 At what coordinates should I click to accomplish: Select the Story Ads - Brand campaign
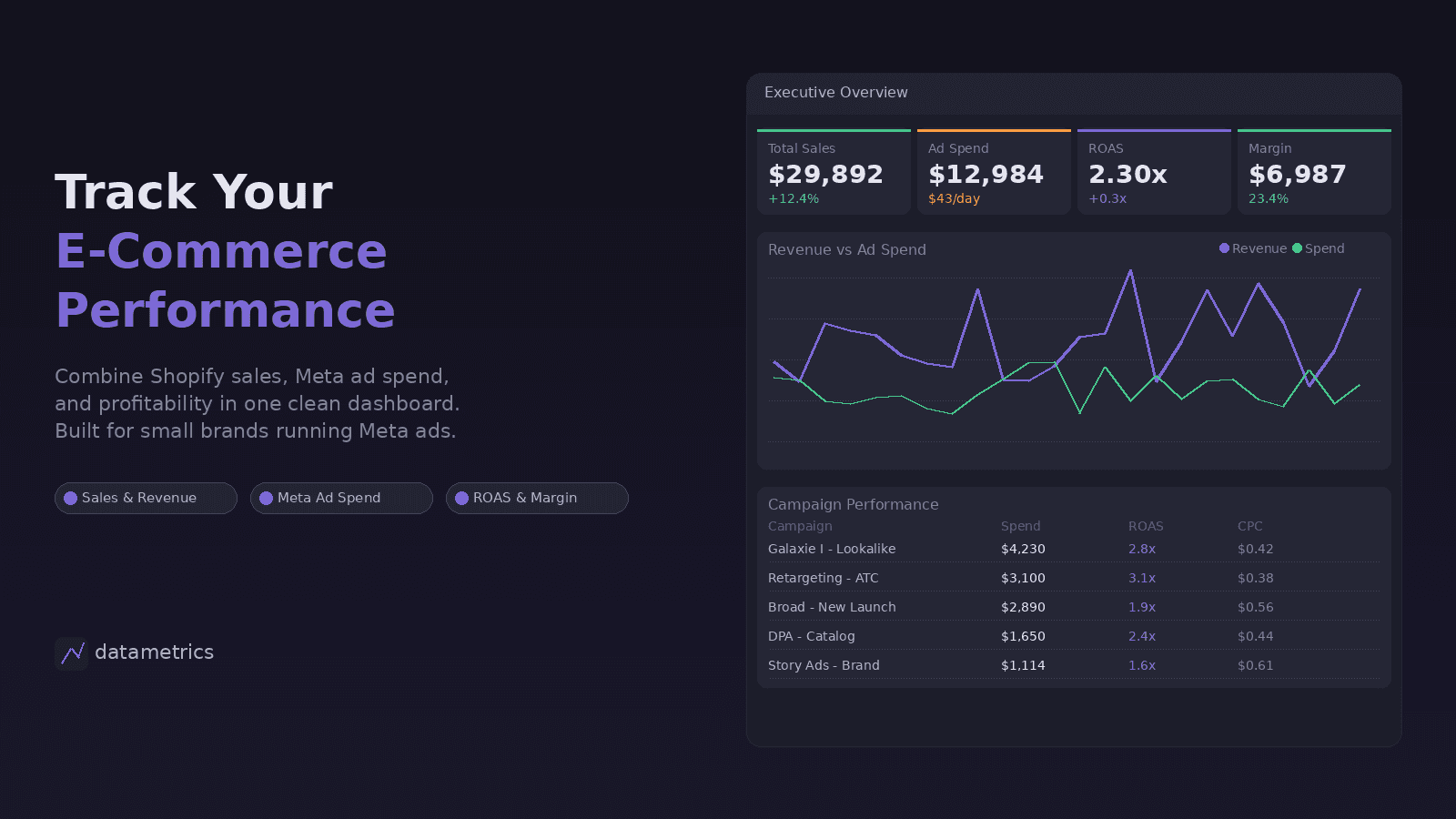(x=824, y=665)
